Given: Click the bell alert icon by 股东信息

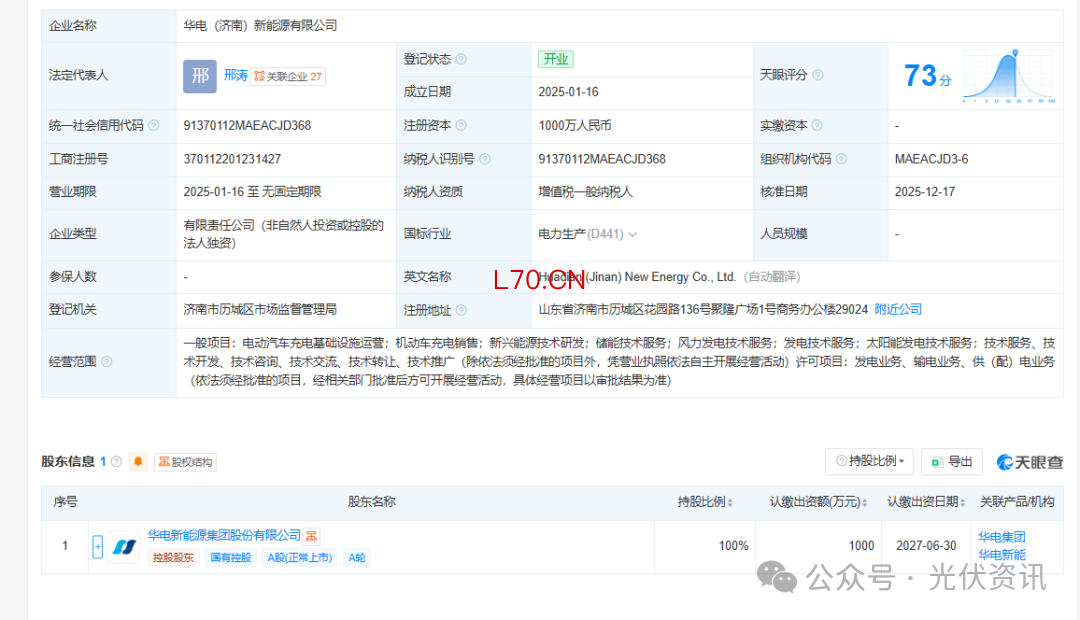Looking at the screenshot, I should pos(138,462).
